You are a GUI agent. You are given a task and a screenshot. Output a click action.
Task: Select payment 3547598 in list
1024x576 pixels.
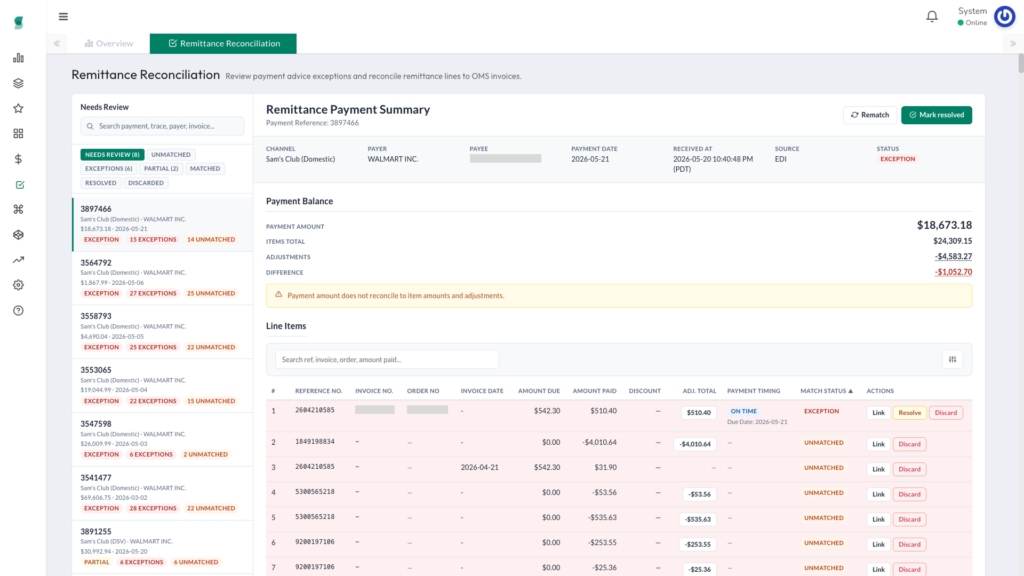click(163, 440)
